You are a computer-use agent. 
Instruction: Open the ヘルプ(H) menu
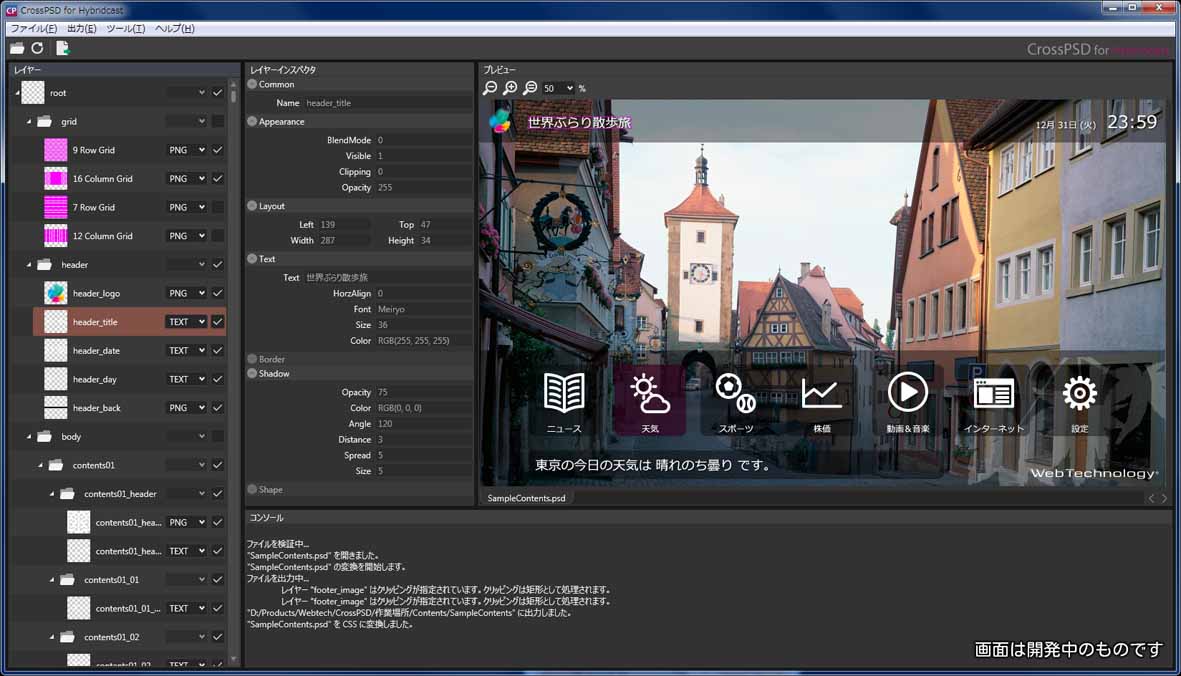pyautogui.click(x=175, y=28)
